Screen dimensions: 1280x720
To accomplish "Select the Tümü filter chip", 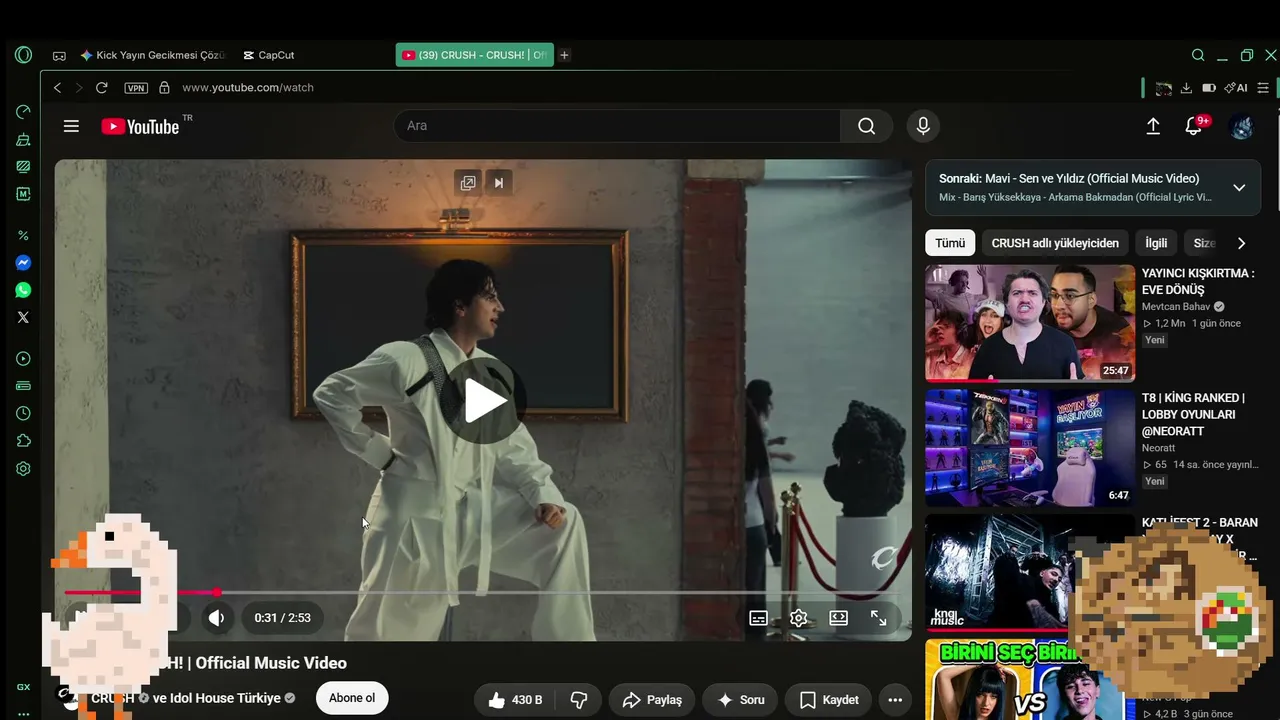I will point(950,243).
